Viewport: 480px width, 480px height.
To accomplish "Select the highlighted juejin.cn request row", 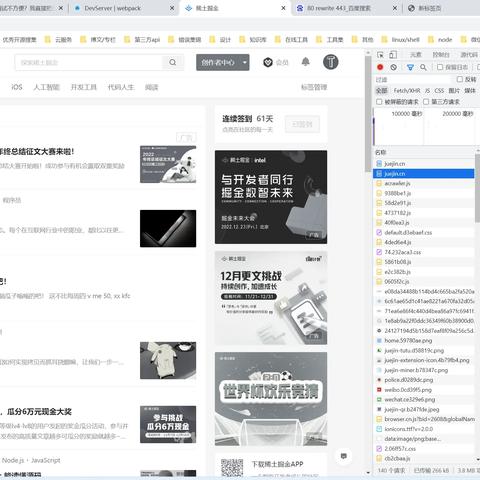I will click(424, 173).
